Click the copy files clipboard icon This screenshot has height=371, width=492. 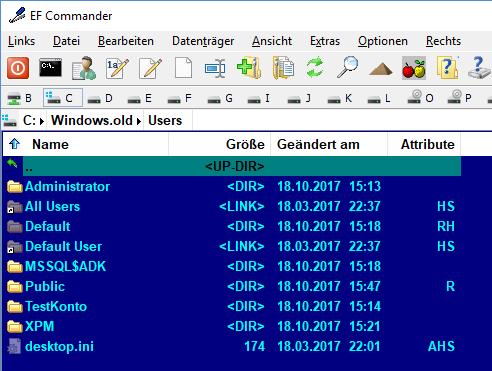pyautogui.click(x=283, y=68)
